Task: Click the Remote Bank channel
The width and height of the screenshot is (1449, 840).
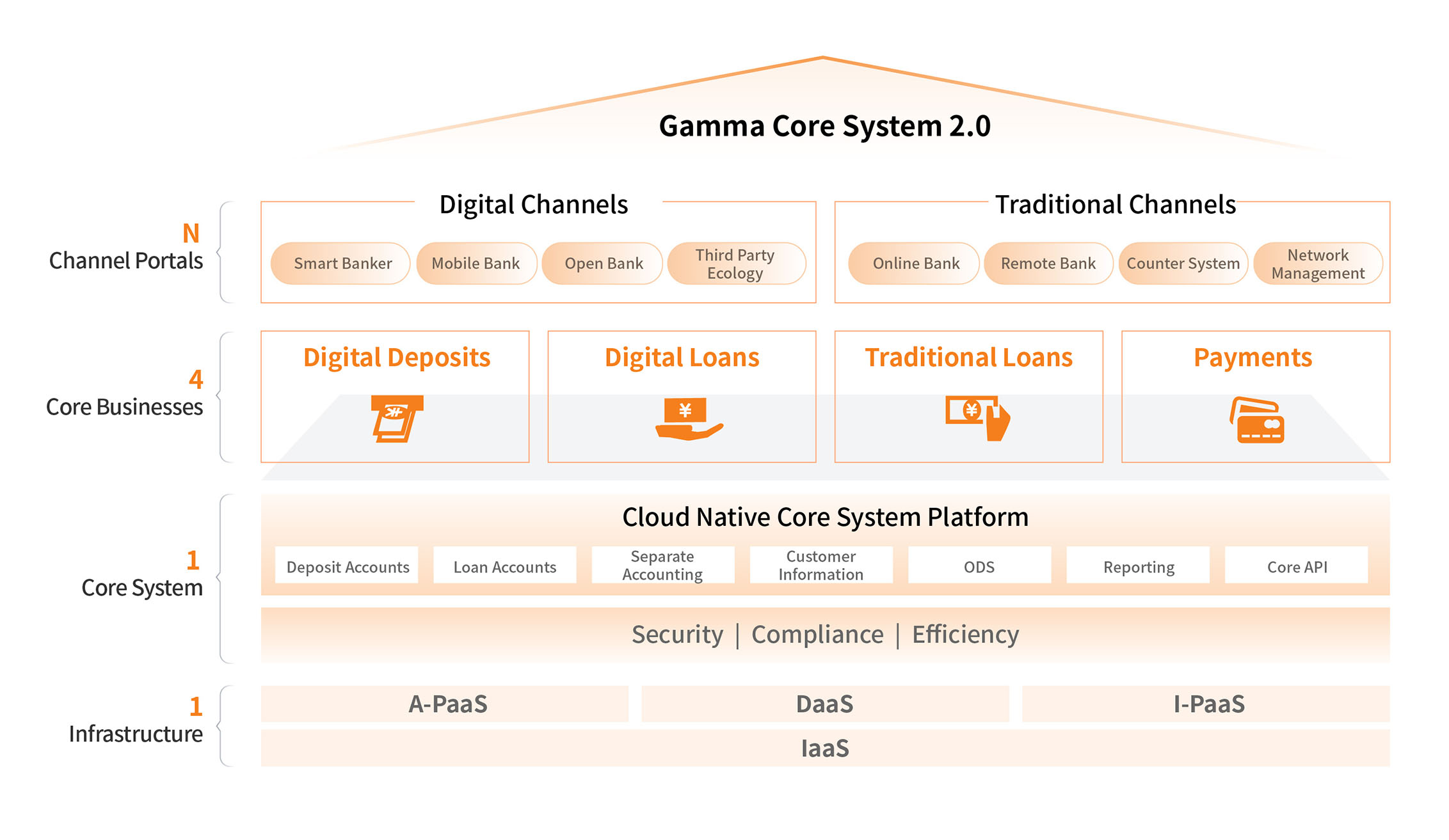Action: [x=1048, y=264]
